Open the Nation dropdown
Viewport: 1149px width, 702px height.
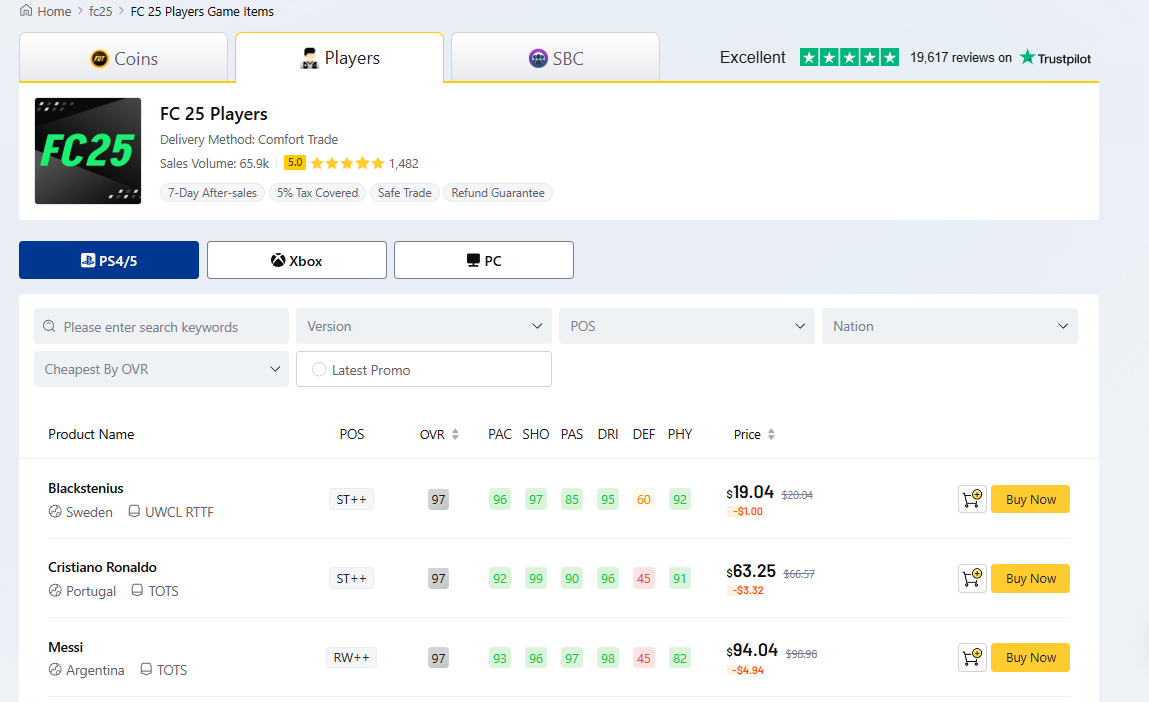(x=950, y=327)
